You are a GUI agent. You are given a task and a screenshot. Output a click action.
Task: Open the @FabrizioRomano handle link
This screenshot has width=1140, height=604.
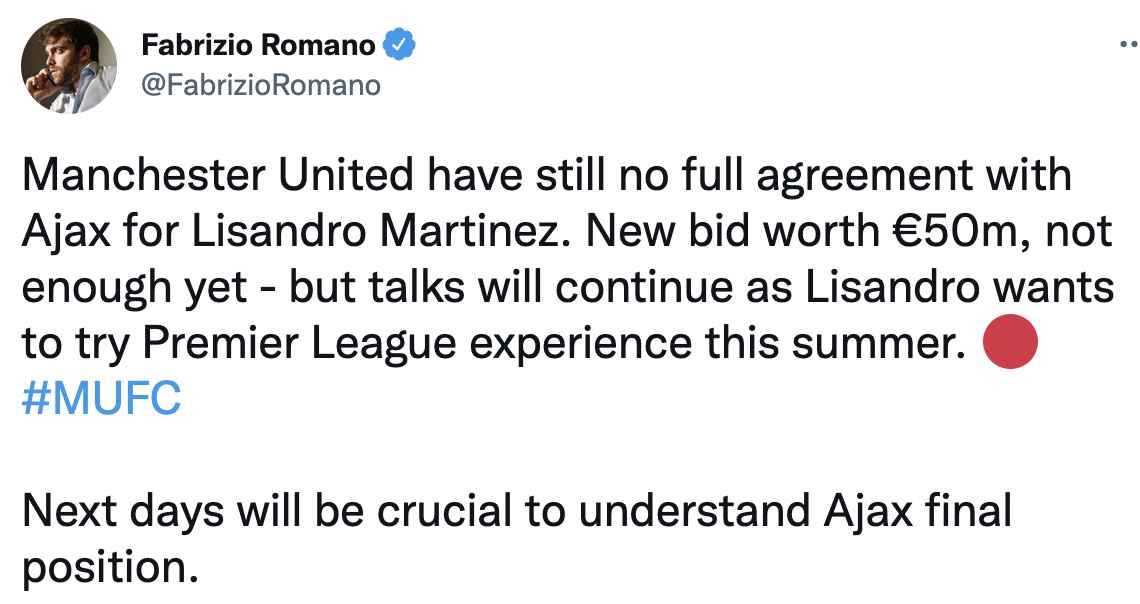coord(261,85)
